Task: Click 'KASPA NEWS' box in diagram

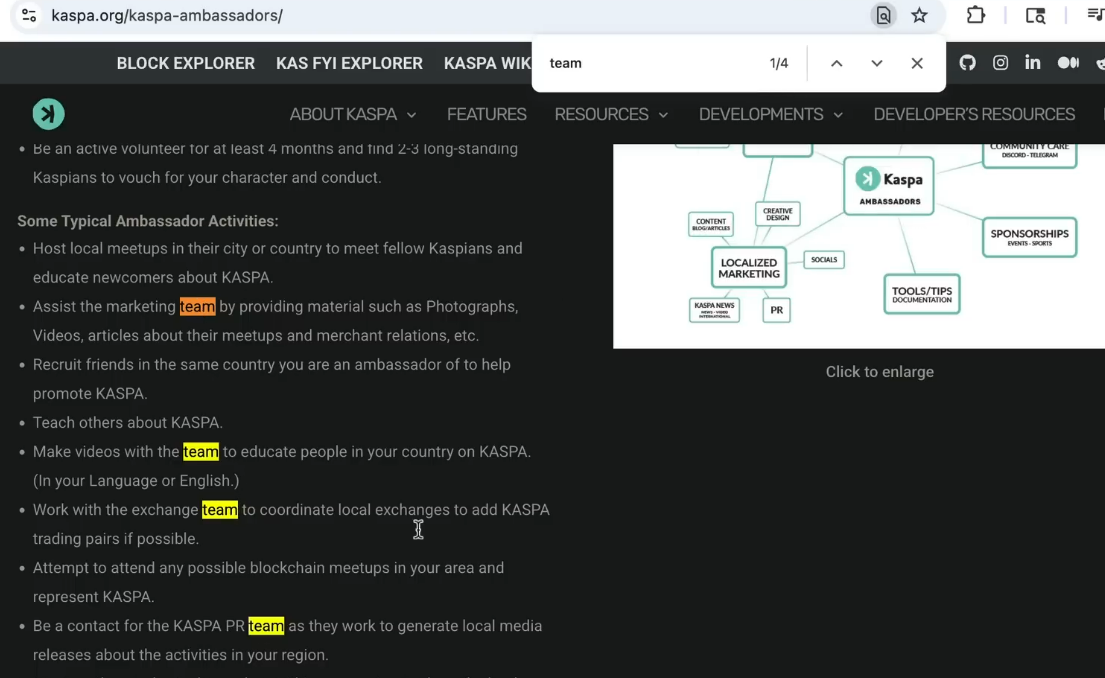Action: (714, 309)
